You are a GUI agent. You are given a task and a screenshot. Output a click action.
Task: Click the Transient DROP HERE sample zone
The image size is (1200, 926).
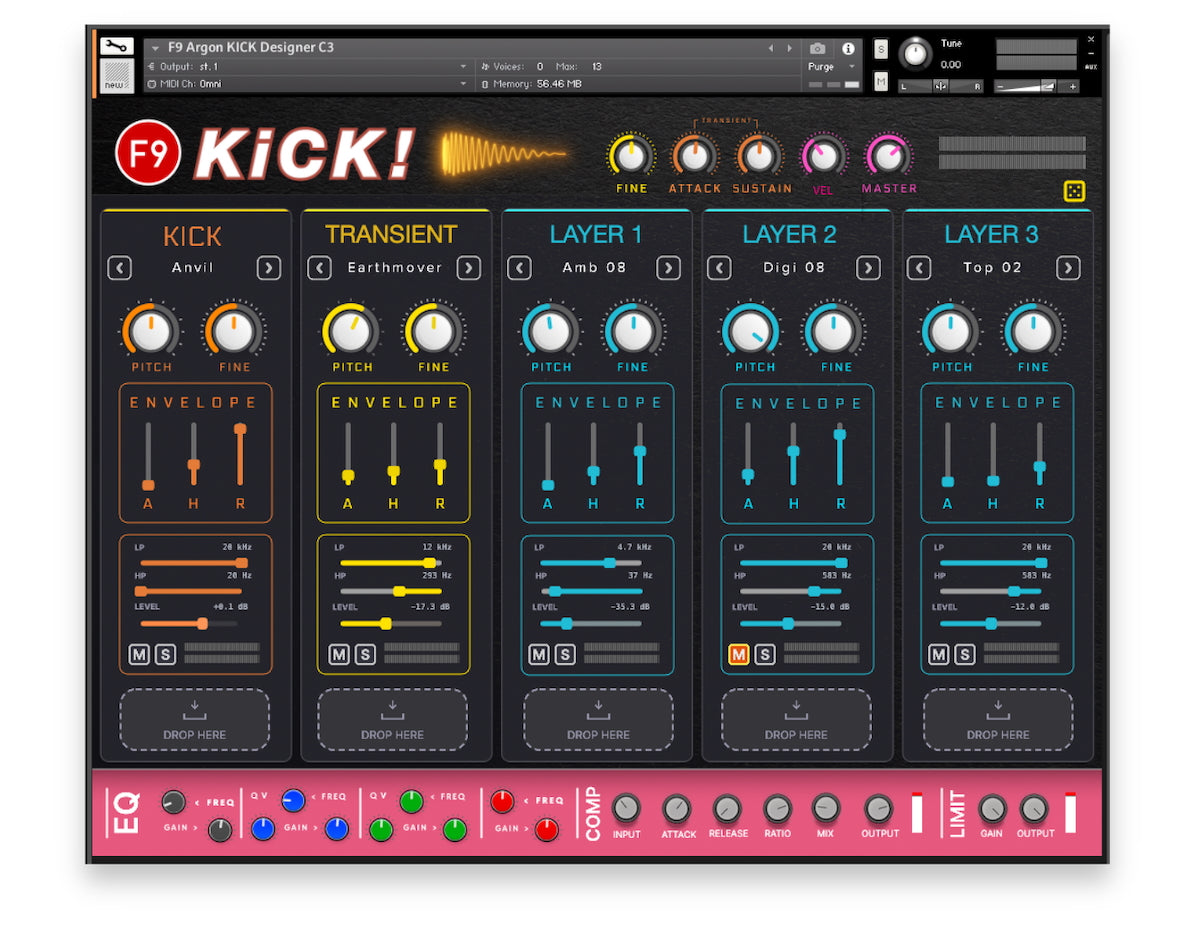(x=393, y=719)
